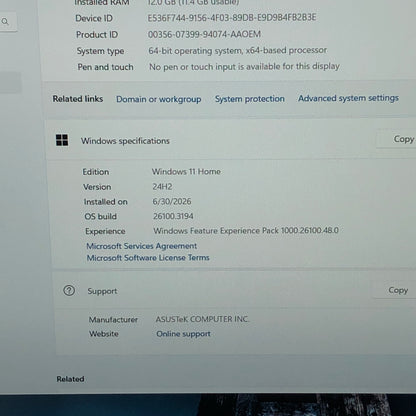Click the Manufacturer label
This screenshot has height=416, width=416.
[x=113, y=320]
